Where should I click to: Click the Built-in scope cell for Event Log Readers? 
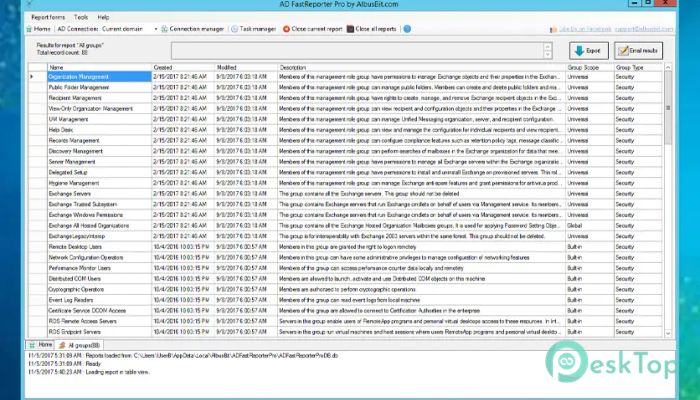[590, 300]
